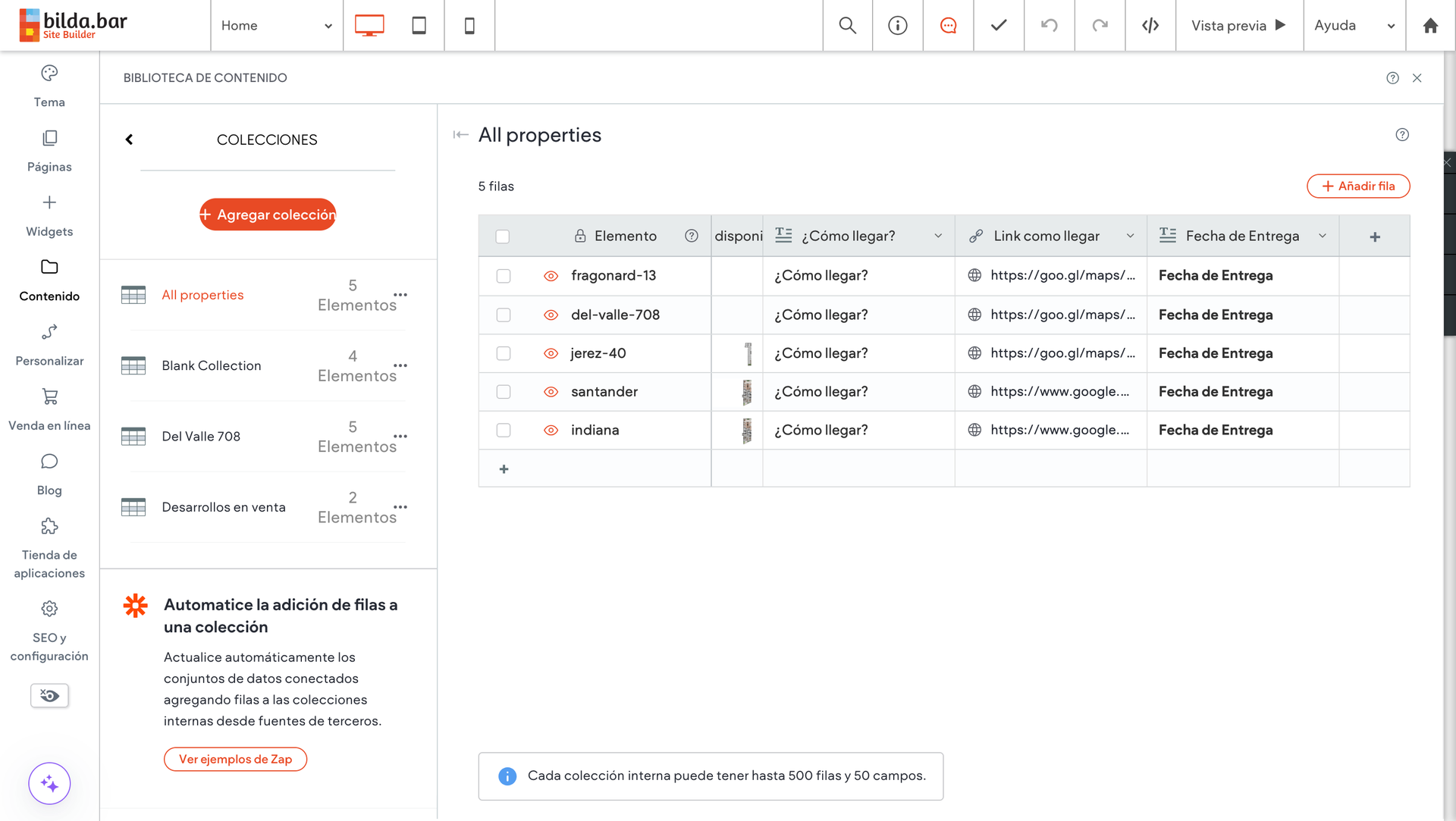
Task: Check the santander row checkbox
Action: tap(504, 392)
